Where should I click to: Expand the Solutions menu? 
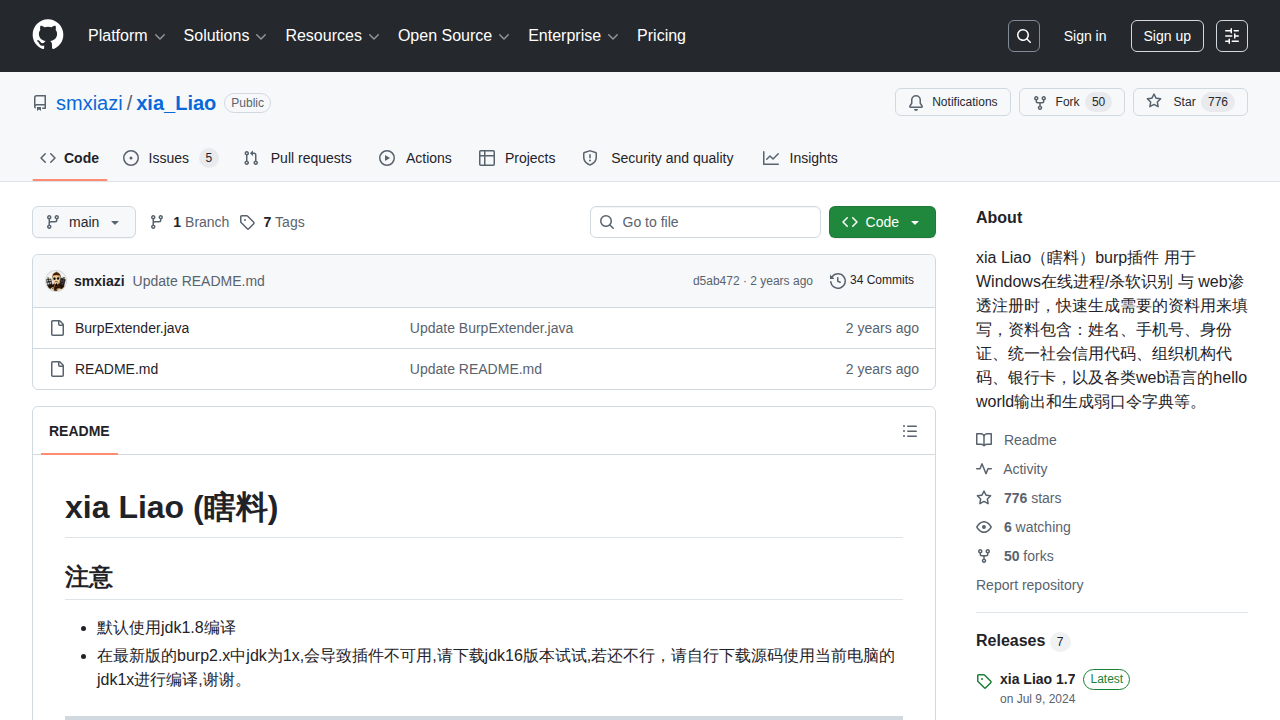225,36
